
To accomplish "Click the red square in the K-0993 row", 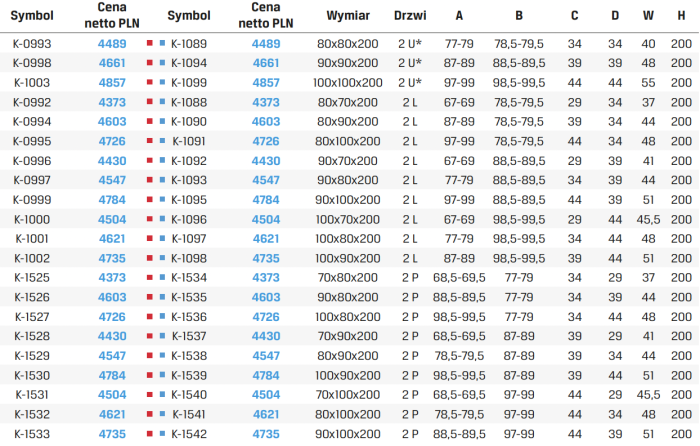I will coord(150,43).
